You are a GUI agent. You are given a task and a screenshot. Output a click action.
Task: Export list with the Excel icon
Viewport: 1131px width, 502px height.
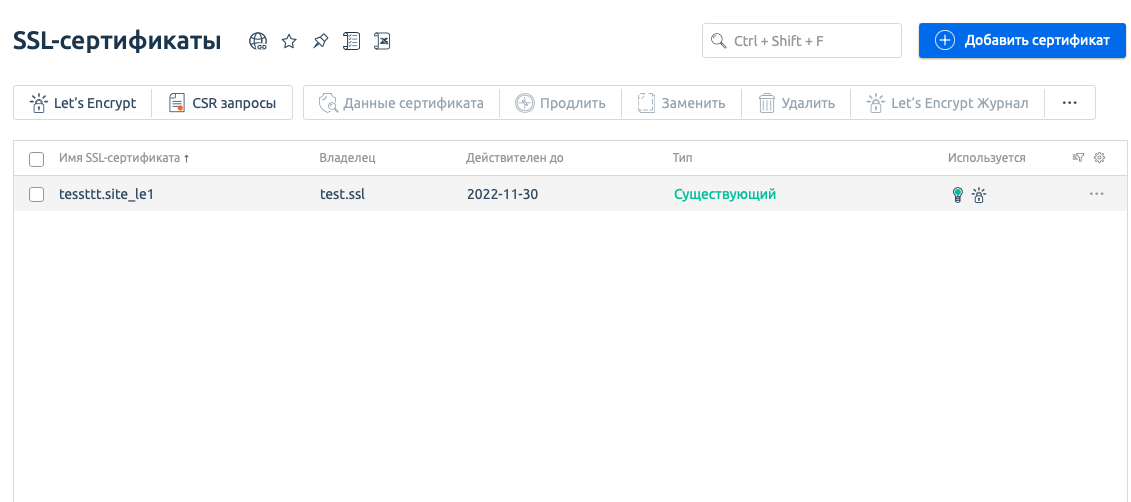point(382,41)
